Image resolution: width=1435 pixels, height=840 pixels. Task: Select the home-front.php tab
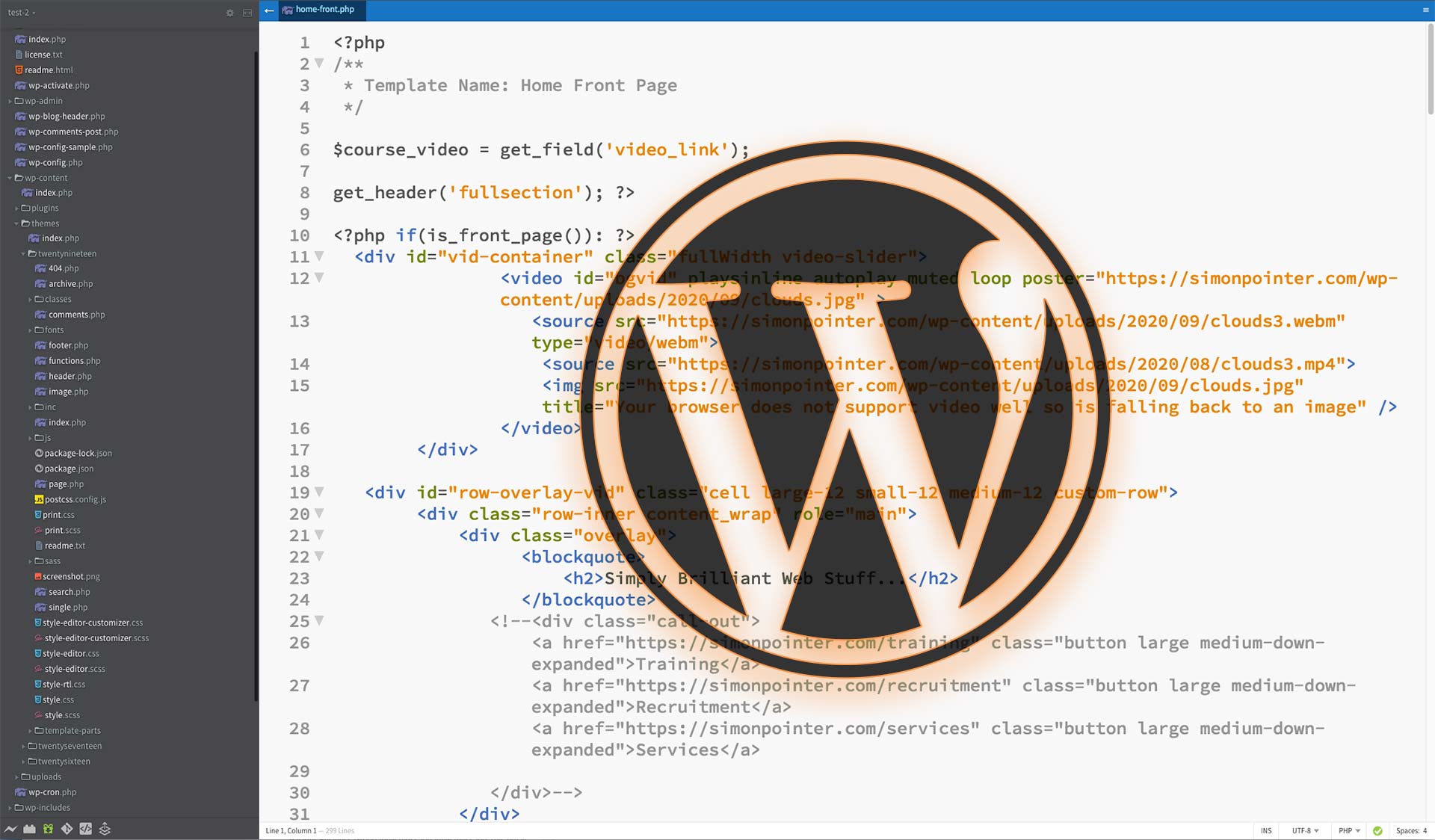(321, 10)
